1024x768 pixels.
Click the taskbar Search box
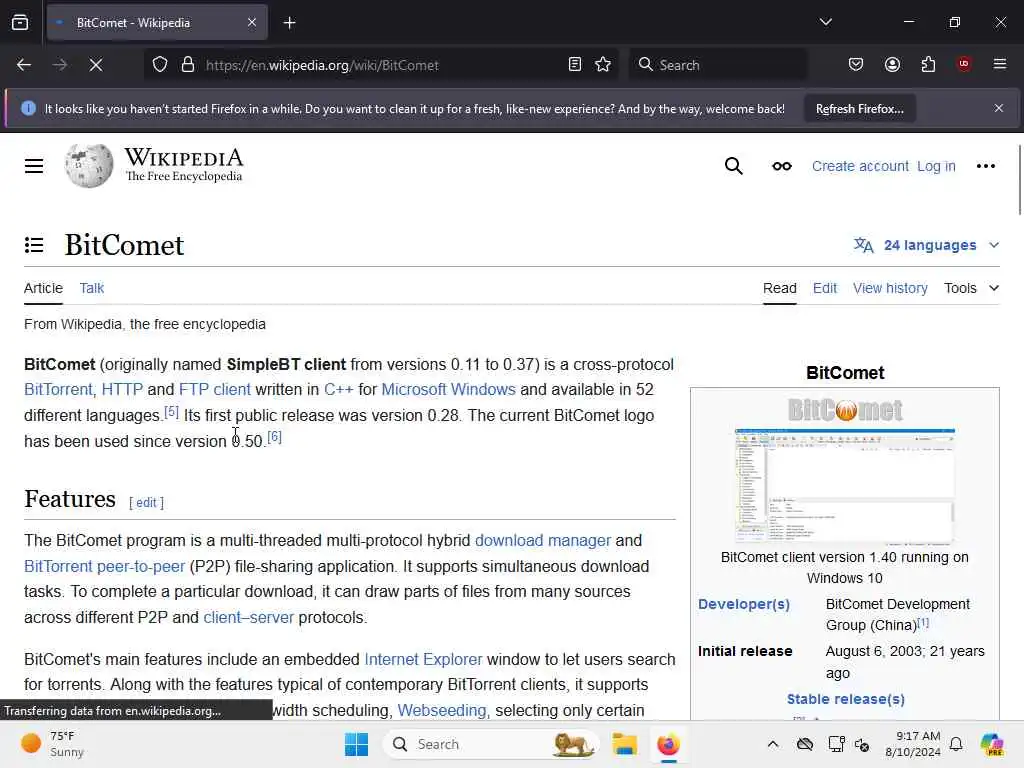click(x=493, y=744)
